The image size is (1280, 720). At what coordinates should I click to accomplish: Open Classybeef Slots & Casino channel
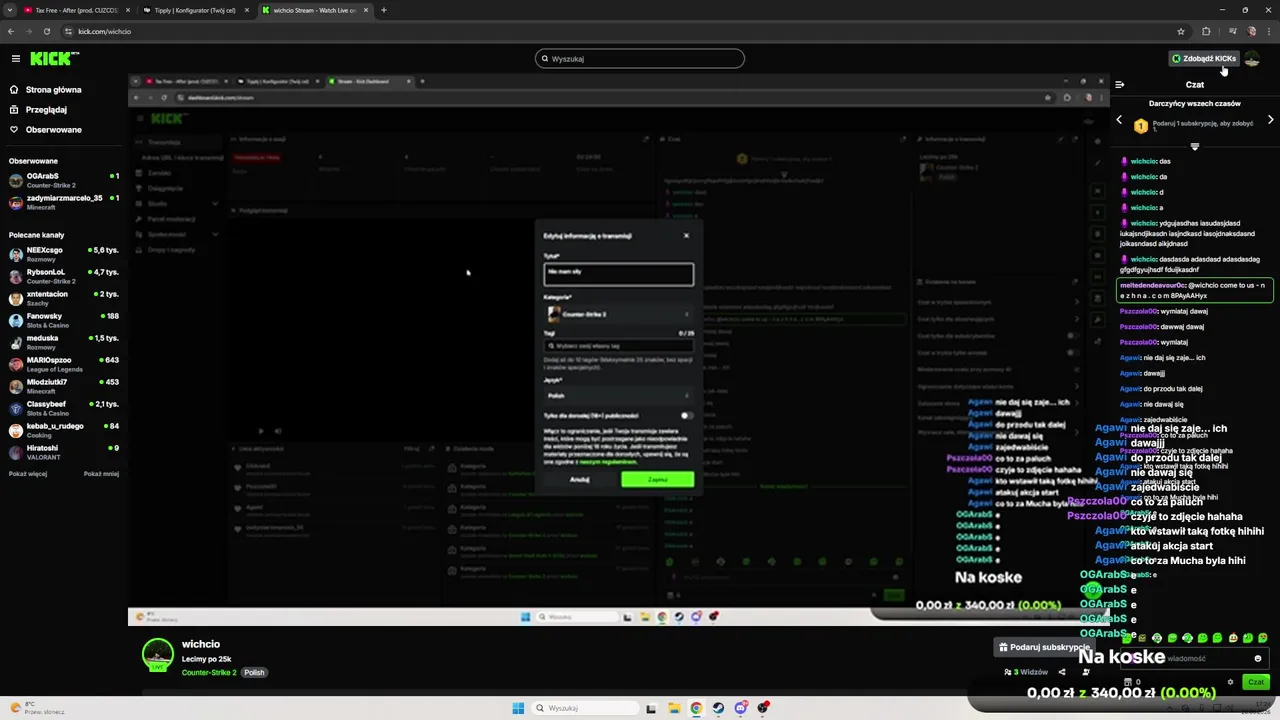63,408
